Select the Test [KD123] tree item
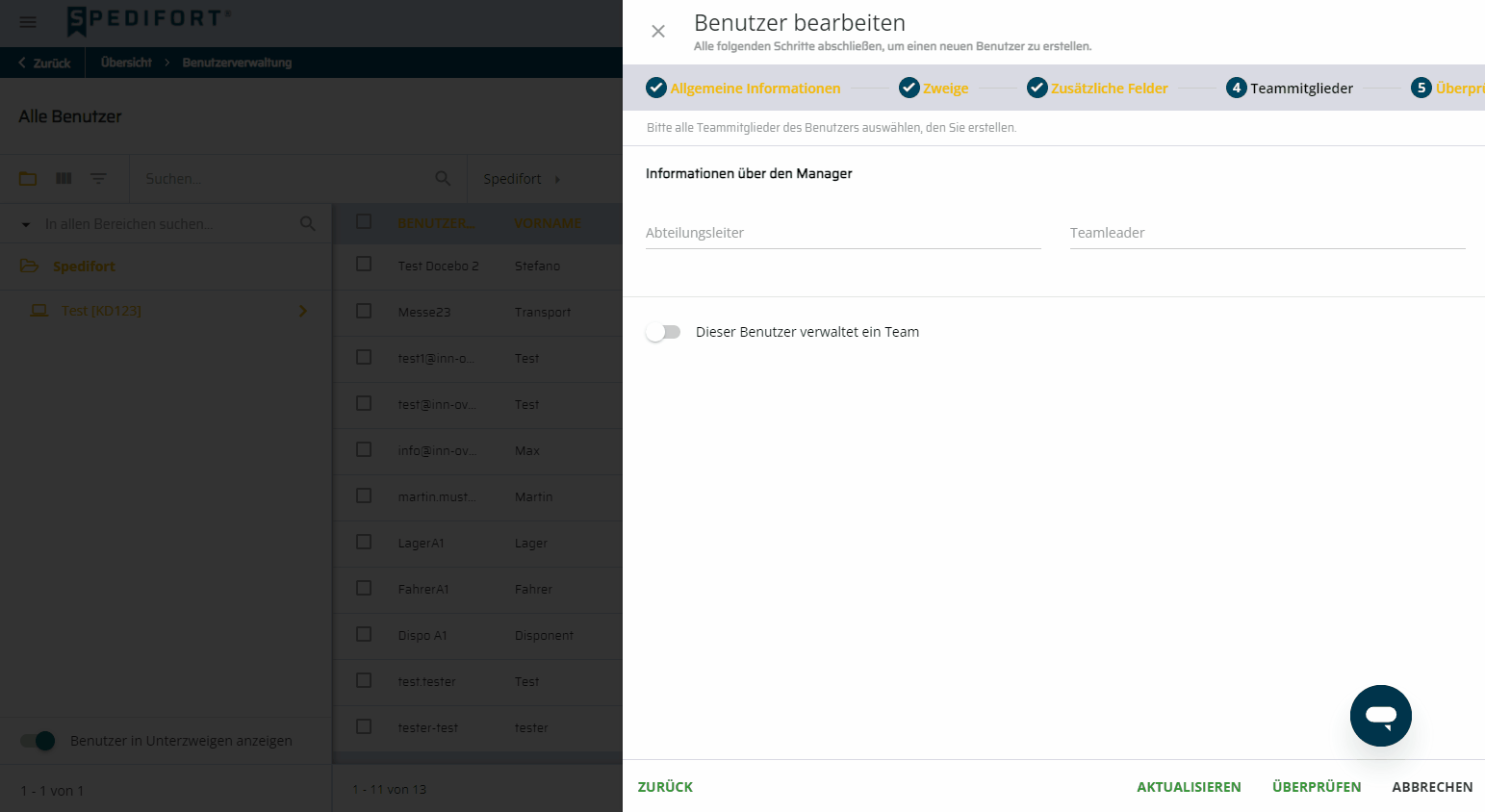The image size is (1485, 812). [101, 311]
